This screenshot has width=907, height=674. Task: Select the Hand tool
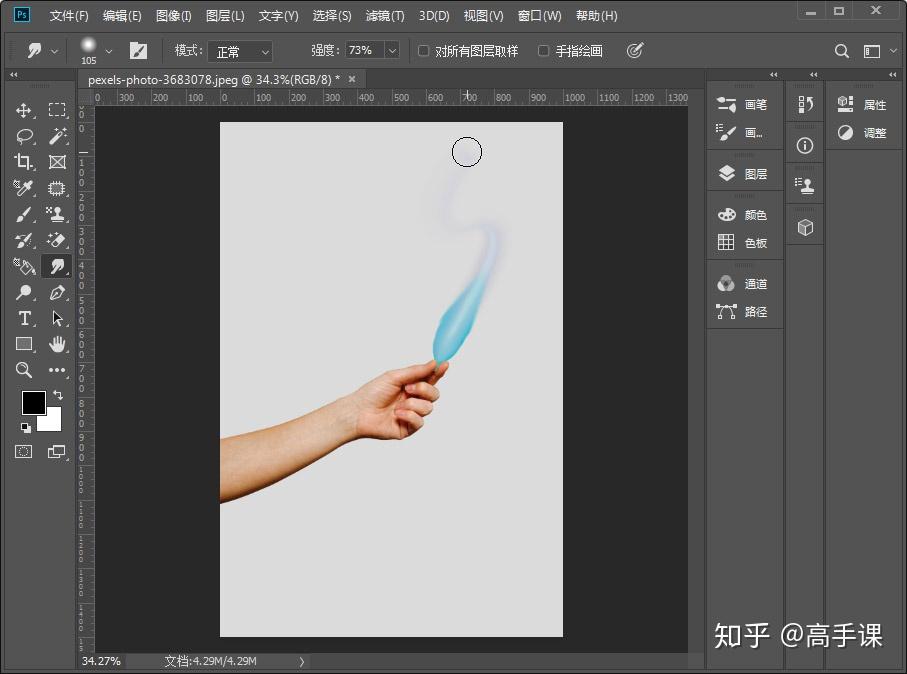pyautogui.click(x=57, y=344)
